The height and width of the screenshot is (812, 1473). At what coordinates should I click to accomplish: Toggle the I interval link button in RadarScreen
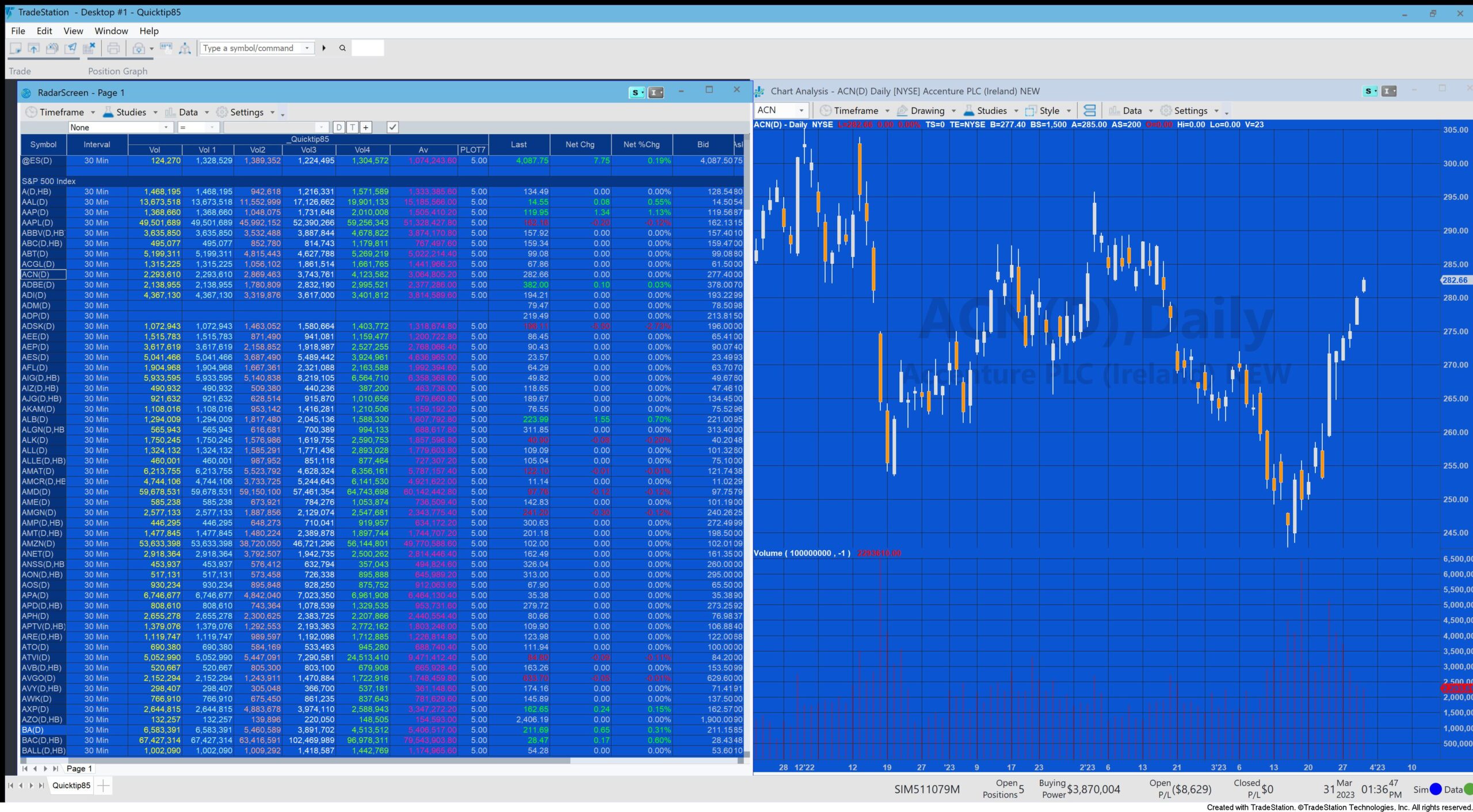[656, 93]
